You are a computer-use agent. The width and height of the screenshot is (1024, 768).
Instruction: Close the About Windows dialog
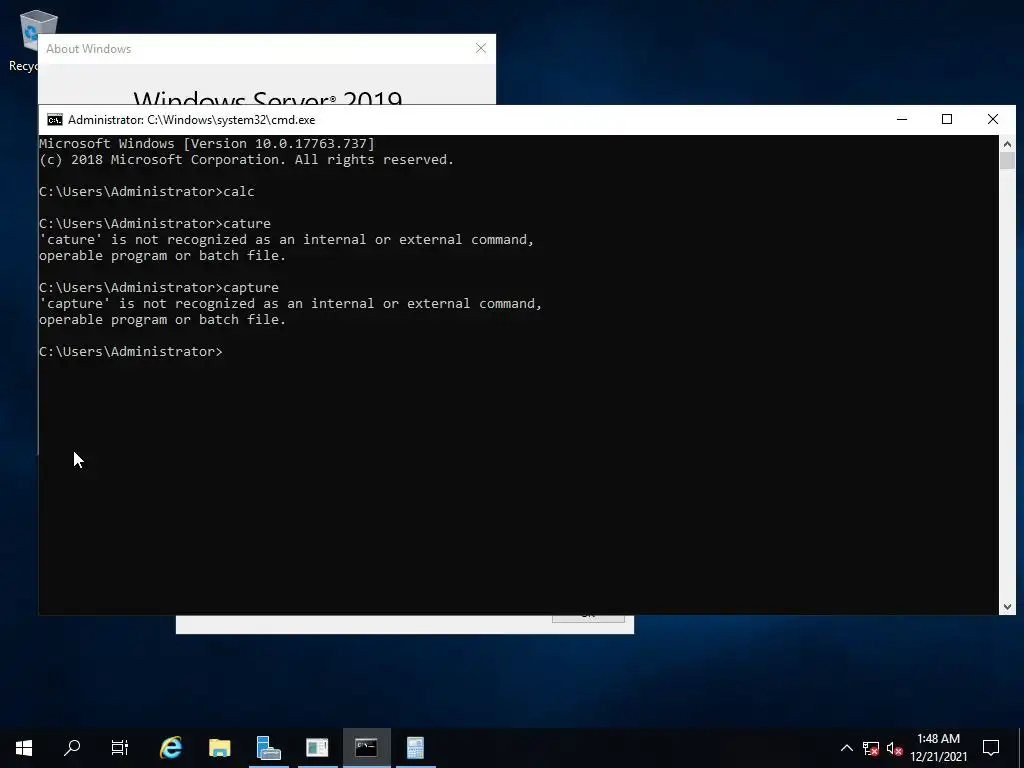(x=481, y=48)
